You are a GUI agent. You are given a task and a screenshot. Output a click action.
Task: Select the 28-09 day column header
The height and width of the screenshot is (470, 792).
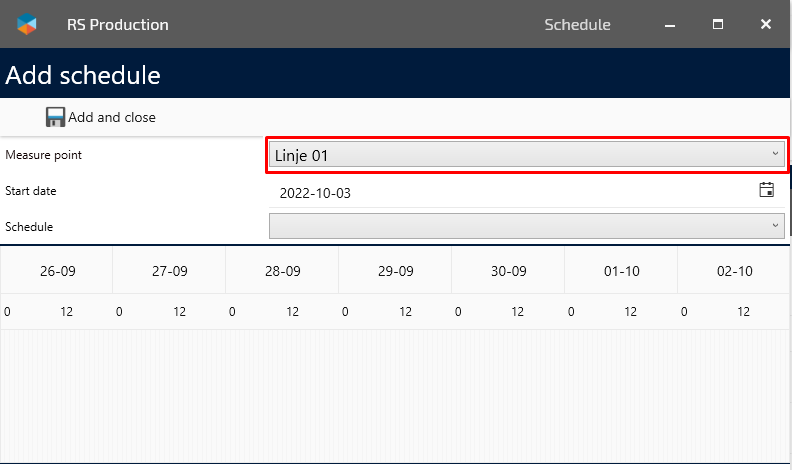(283, 271)
